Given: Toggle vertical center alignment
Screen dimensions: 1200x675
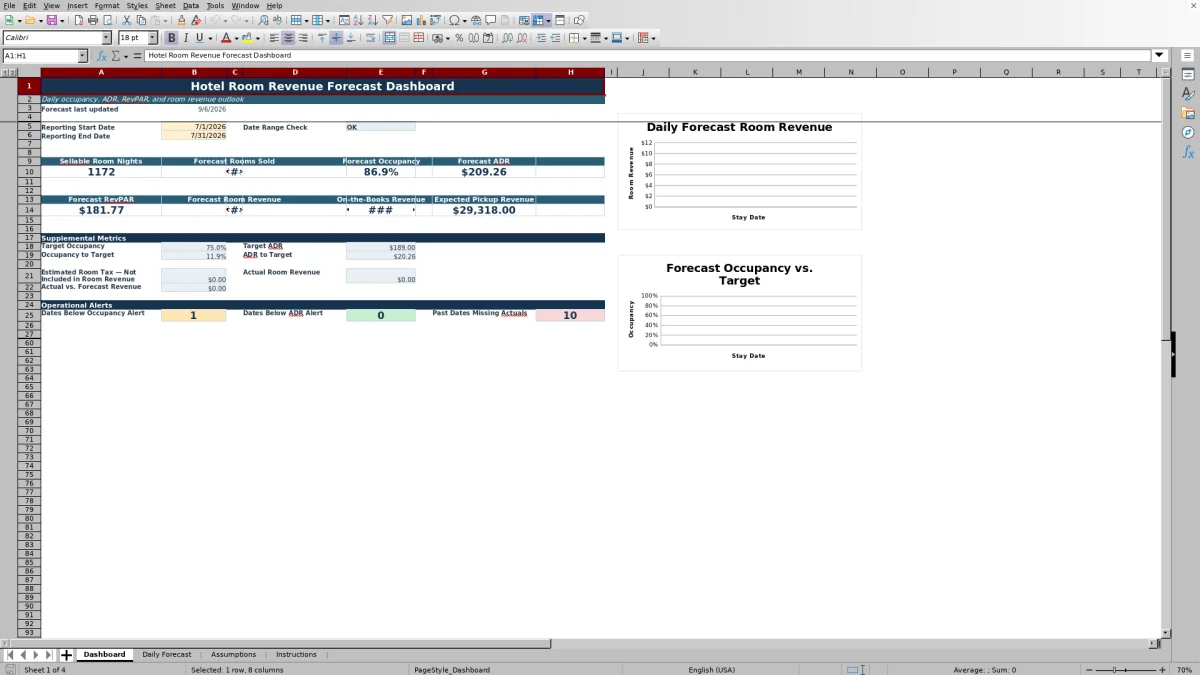Looking at the screenshot, I should tap(336, 38).
